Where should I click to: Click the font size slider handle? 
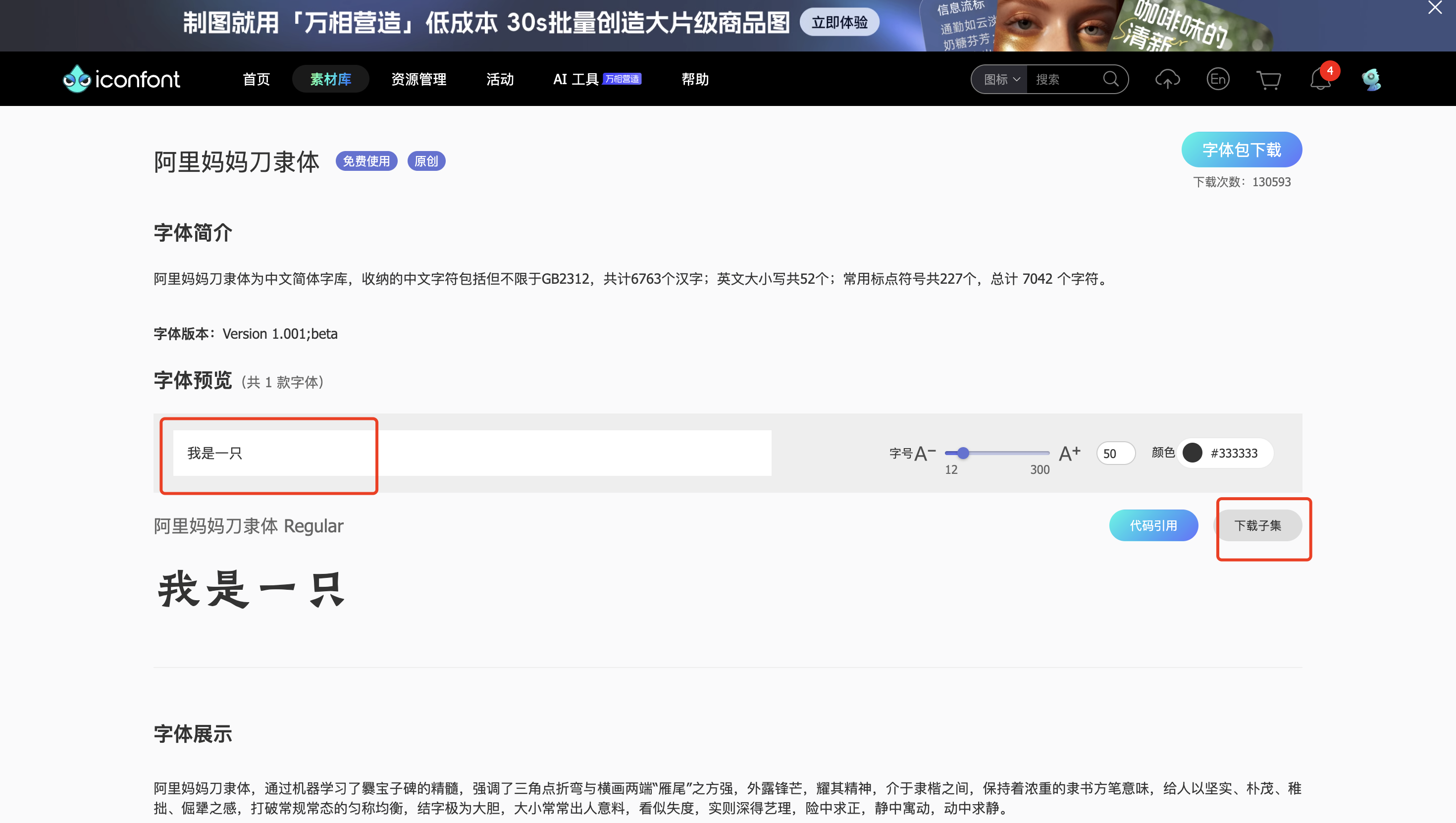963,453
